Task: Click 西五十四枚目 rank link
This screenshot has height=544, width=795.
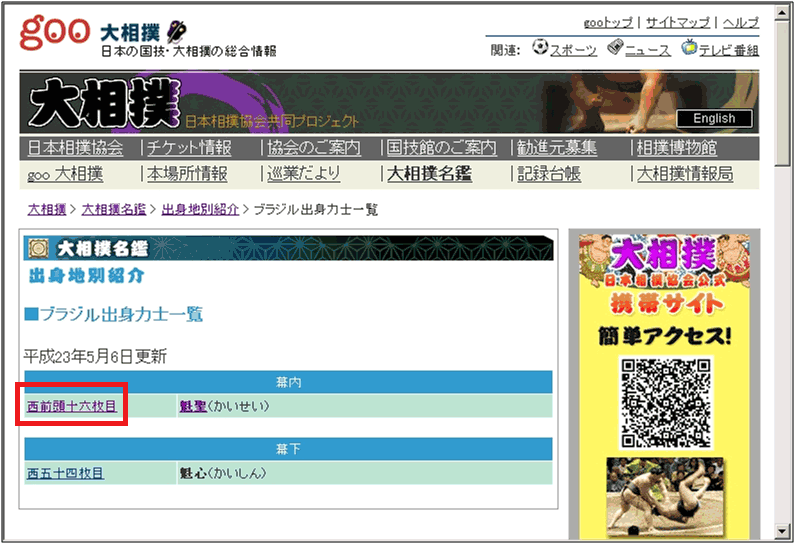Action: pyautogui.click(x=65, y=473)
